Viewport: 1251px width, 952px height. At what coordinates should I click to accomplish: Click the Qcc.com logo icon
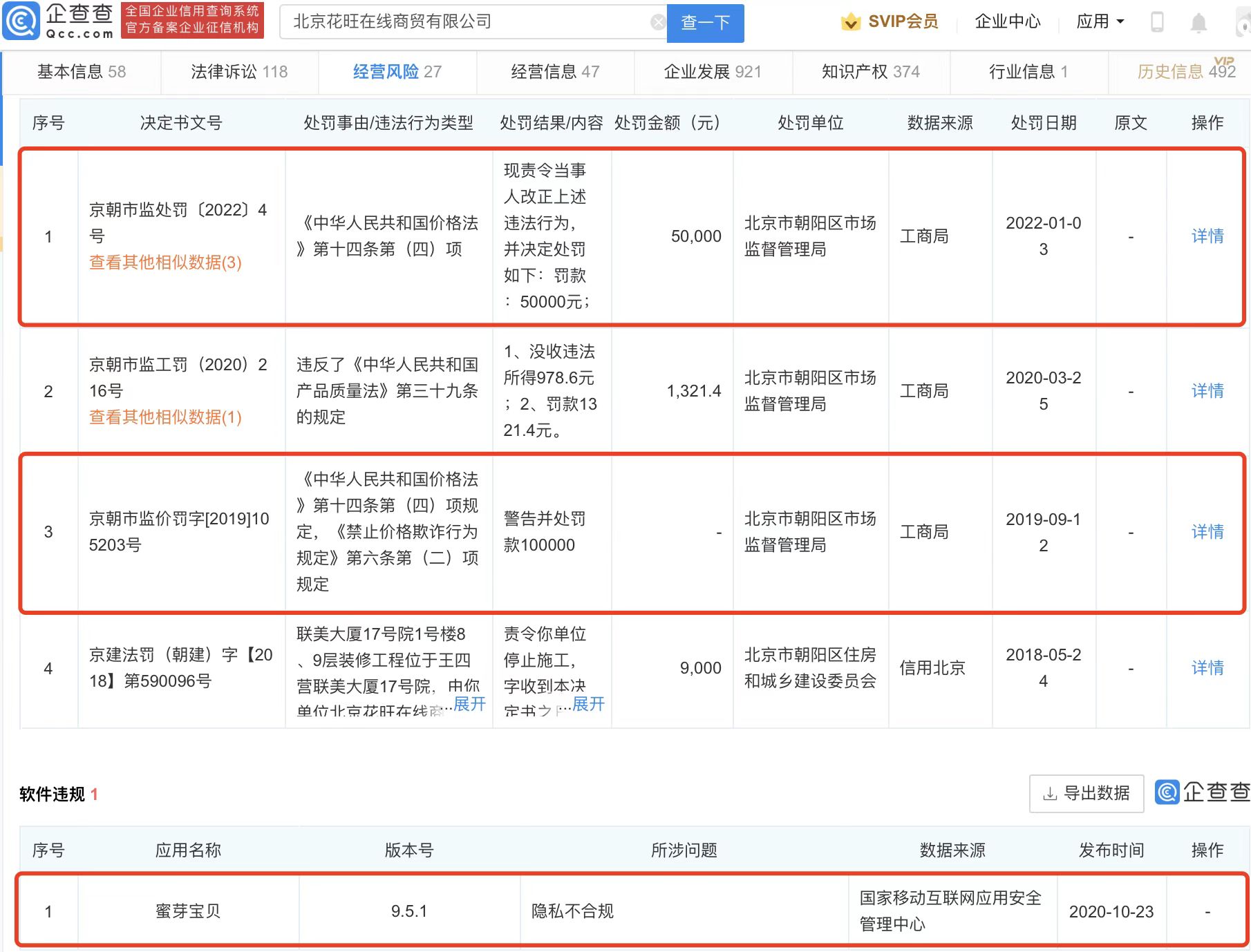click(x=22, y=21)
